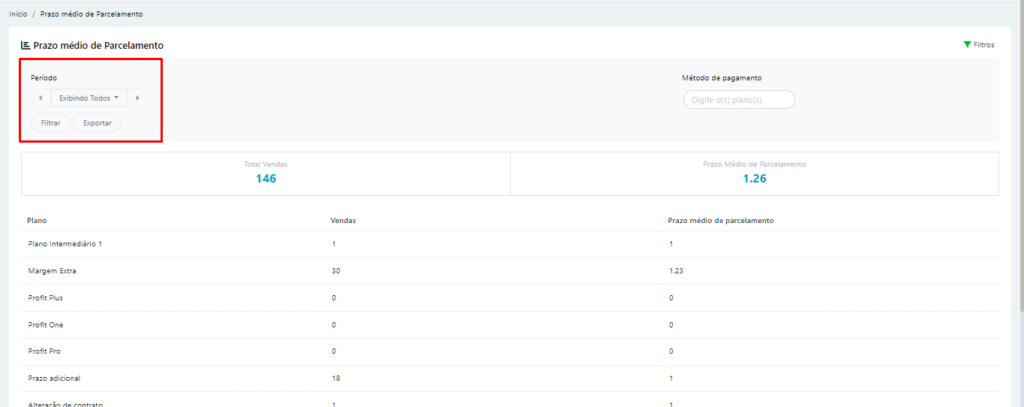Select the Plano Intermediário 1 row
Screen dimensions: 1024x407
[x=66, y=245]
